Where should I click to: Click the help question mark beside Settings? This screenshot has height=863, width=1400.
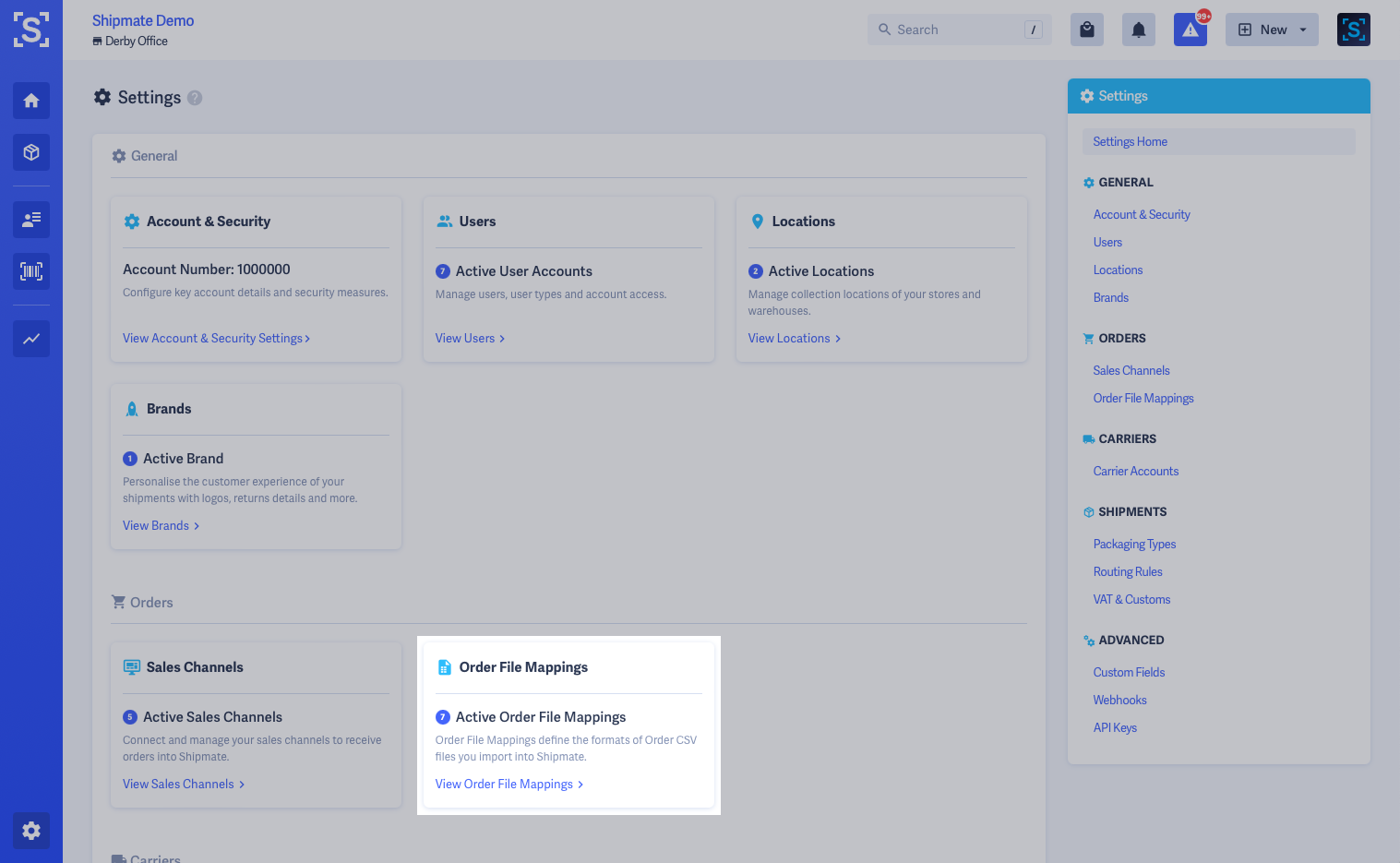pos(195,98)
